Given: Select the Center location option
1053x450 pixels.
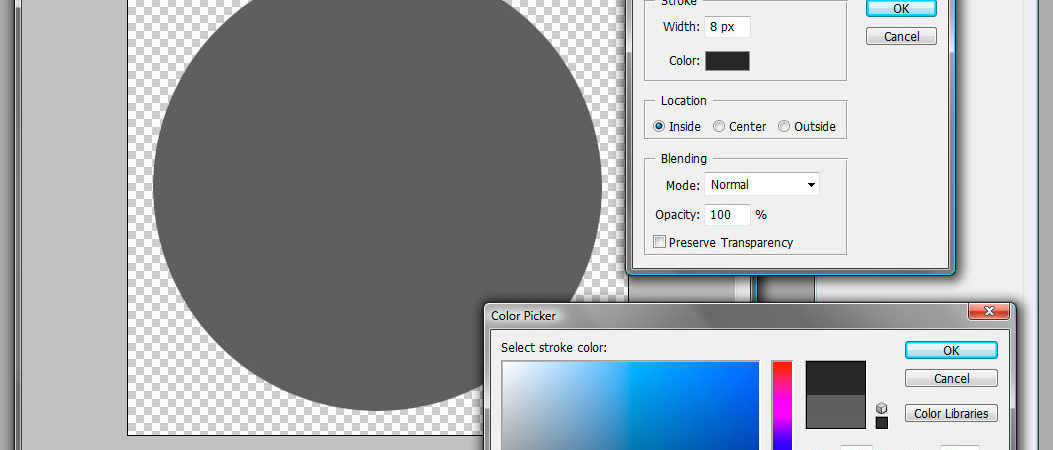Looking at the screenshot, I should (740, 126).
